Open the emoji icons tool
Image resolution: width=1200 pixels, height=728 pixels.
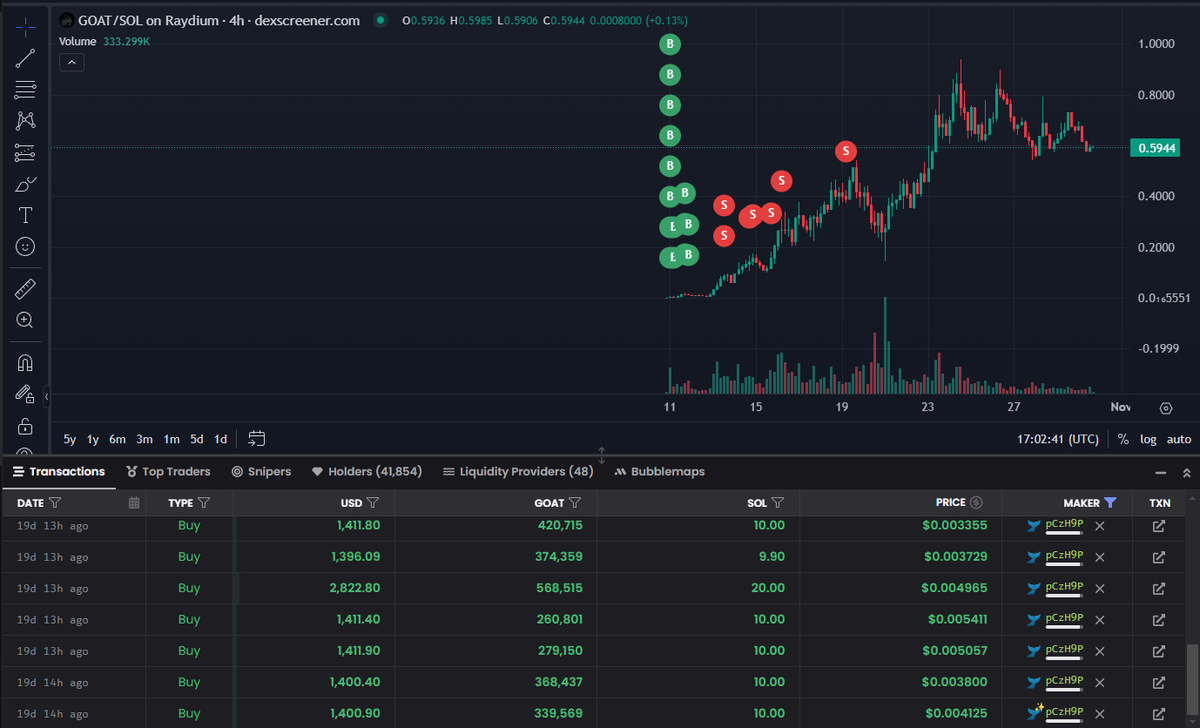pyautogui.click(x=25, y=246)
